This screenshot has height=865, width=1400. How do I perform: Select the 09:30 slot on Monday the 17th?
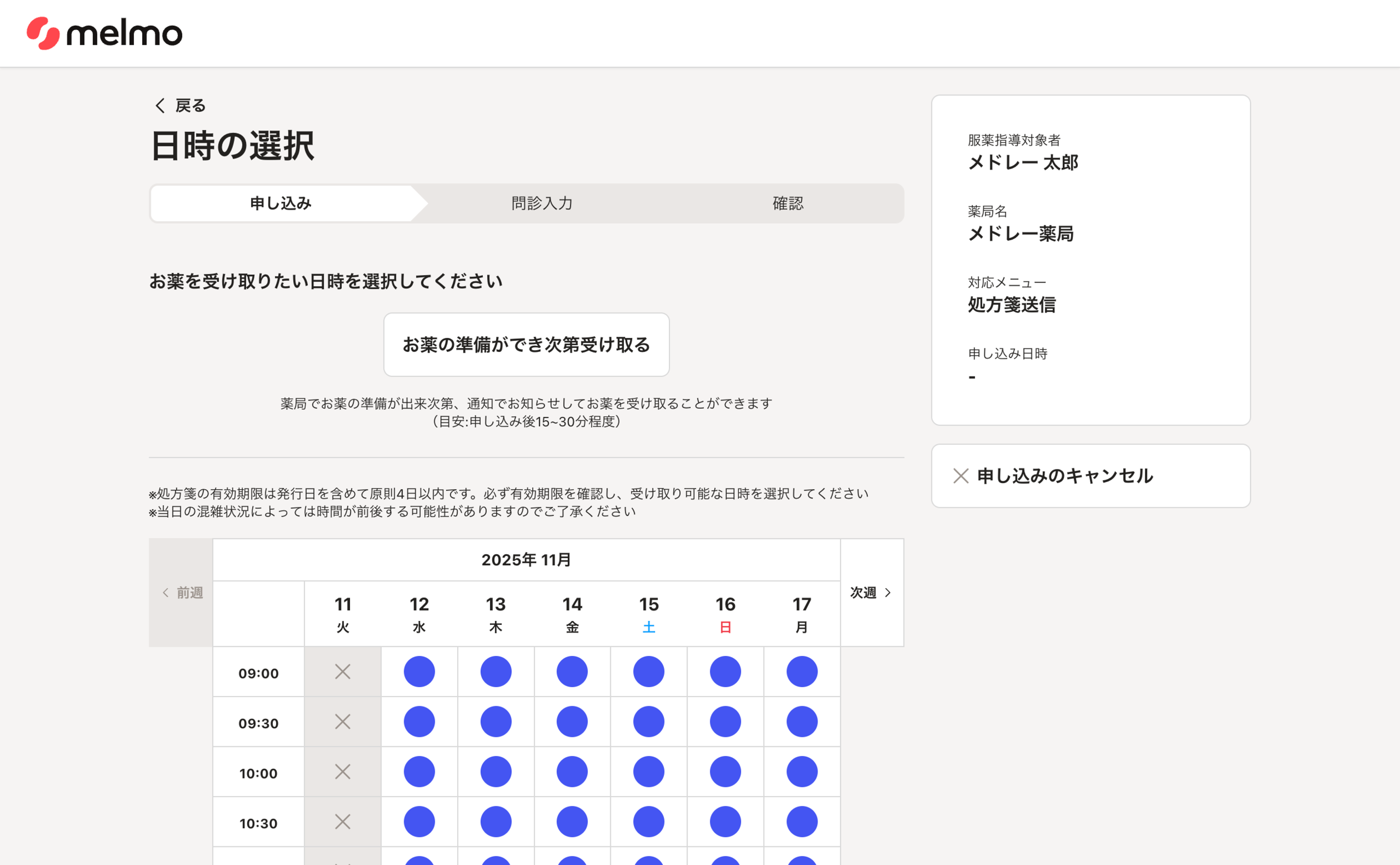[x=802, y=722]
